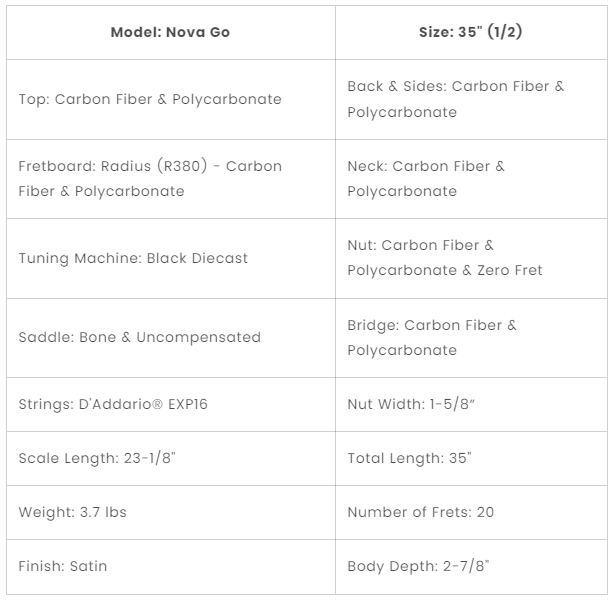The width and height of the screenshot is (611, 600).
Task: Select the Number of Frets: 20 cell
Action: point(471,513)
